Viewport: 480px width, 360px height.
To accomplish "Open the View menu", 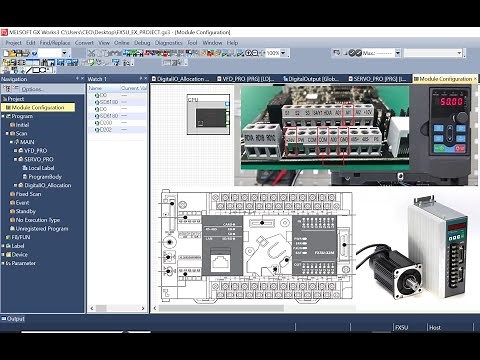I will (104, 43).
